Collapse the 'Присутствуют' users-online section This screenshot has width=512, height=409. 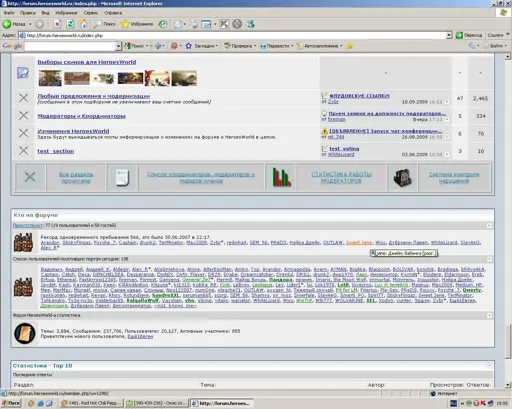click(x=489, y=226)
